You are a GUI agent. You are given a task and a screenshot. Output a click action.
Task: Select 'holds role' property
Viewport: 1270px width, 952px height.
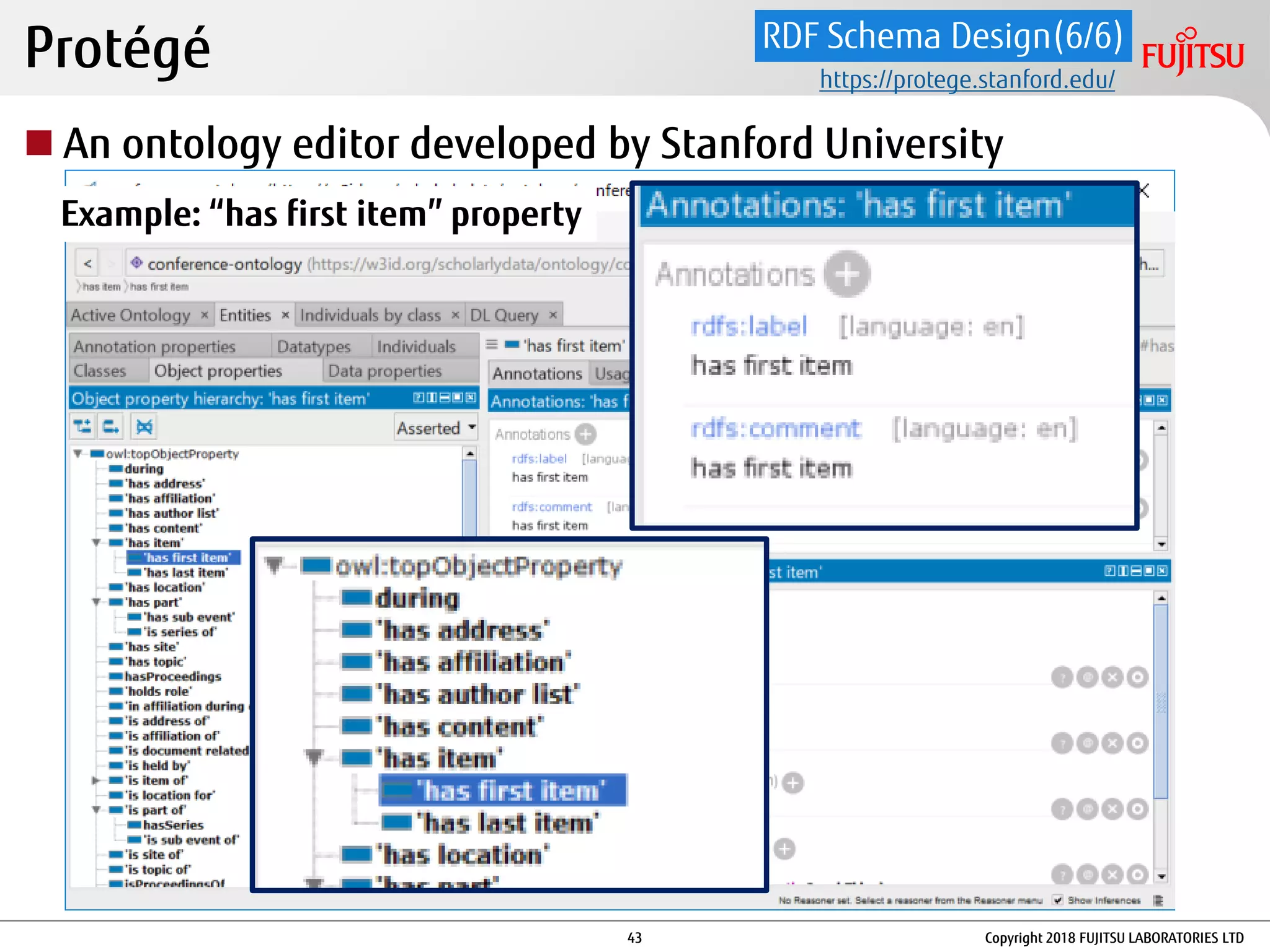point(159,691)
